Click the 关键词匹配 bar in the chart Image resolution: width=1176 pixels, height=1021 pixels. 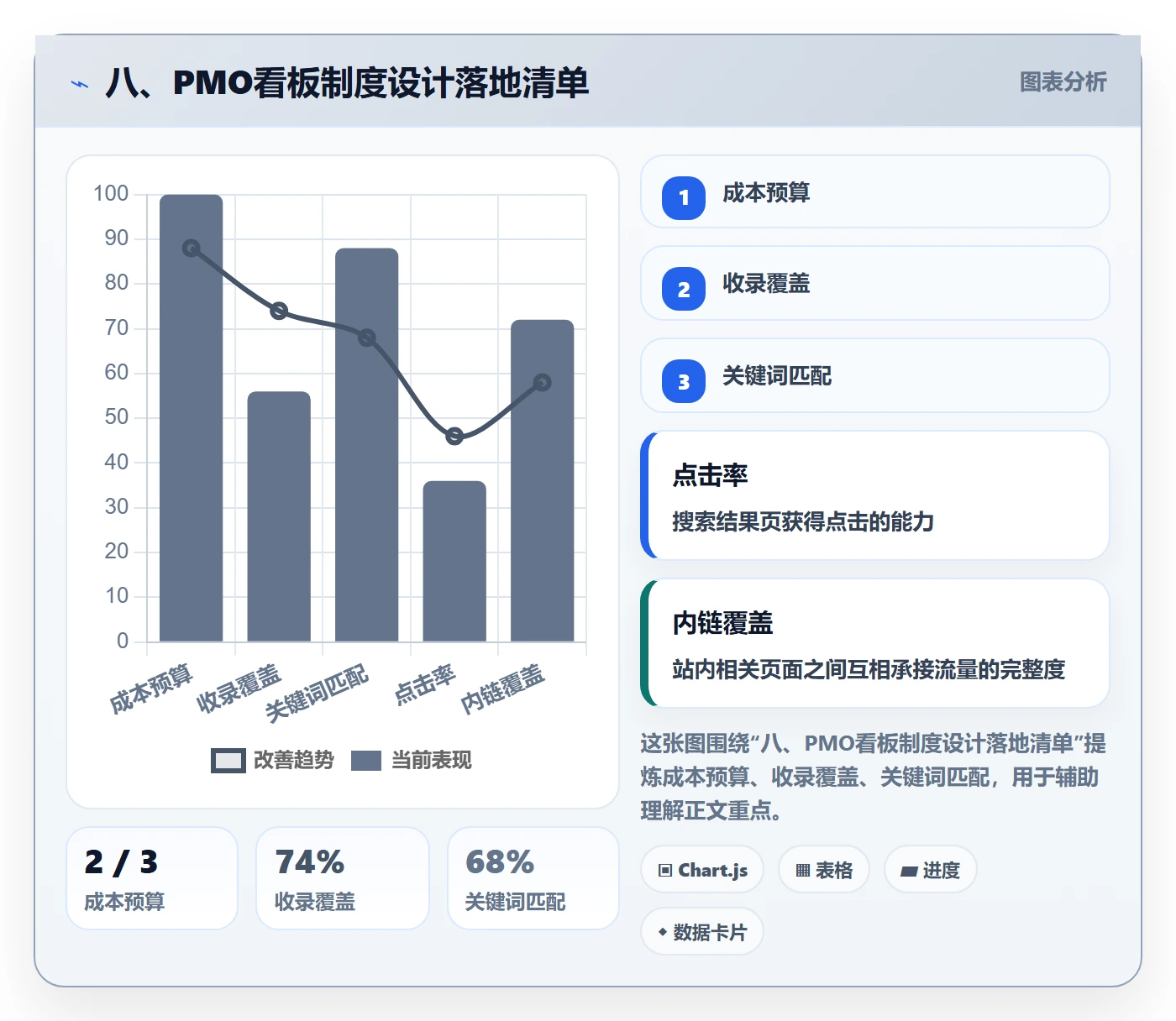tap(367, 445)
